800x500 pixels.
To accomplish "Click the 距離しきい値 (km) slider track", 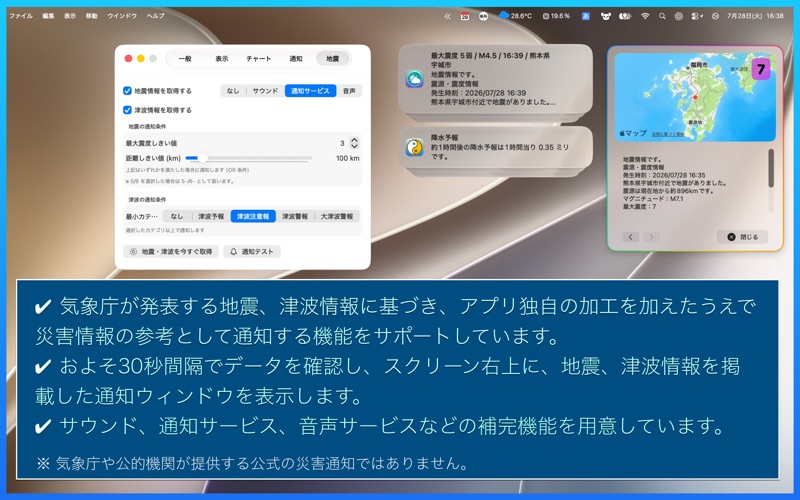I will tap(249, 158).
